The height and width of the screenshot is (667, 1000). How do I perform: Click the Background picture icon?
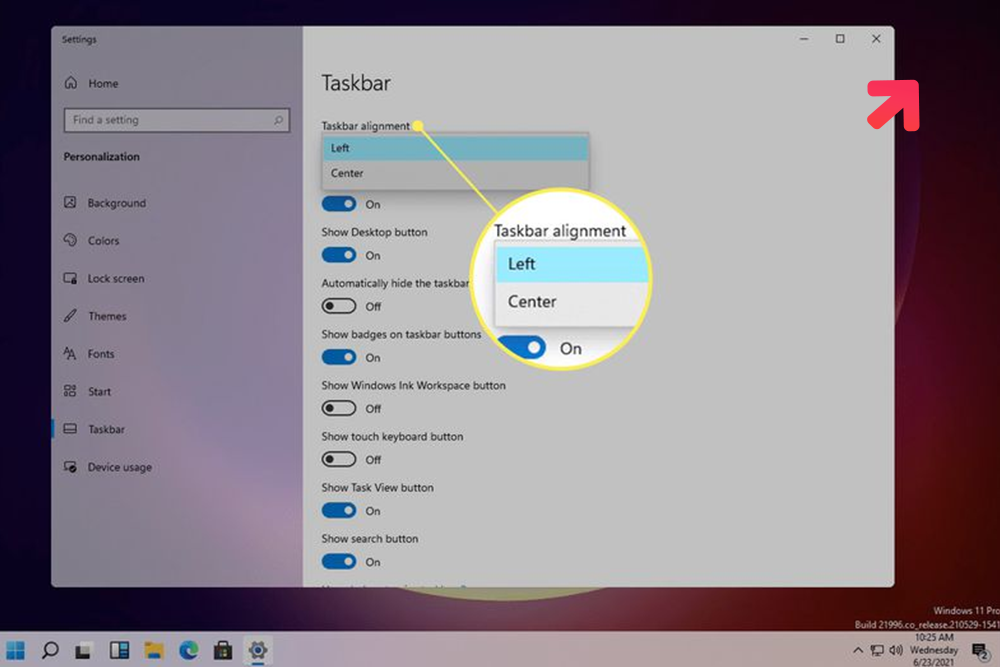pyautogui.click(x=70, y=202)
